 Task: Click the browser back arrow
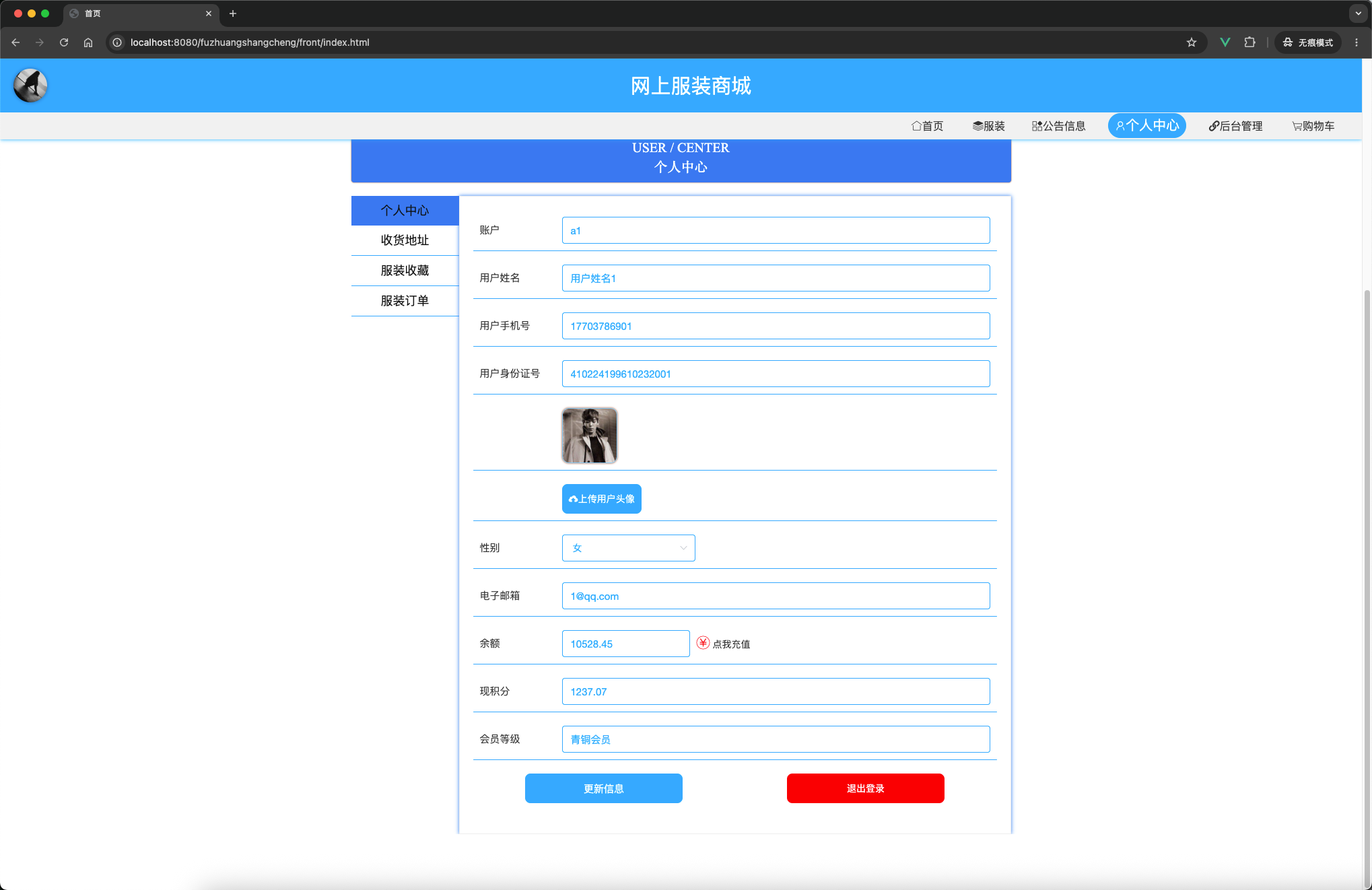(x=15, y=42)
